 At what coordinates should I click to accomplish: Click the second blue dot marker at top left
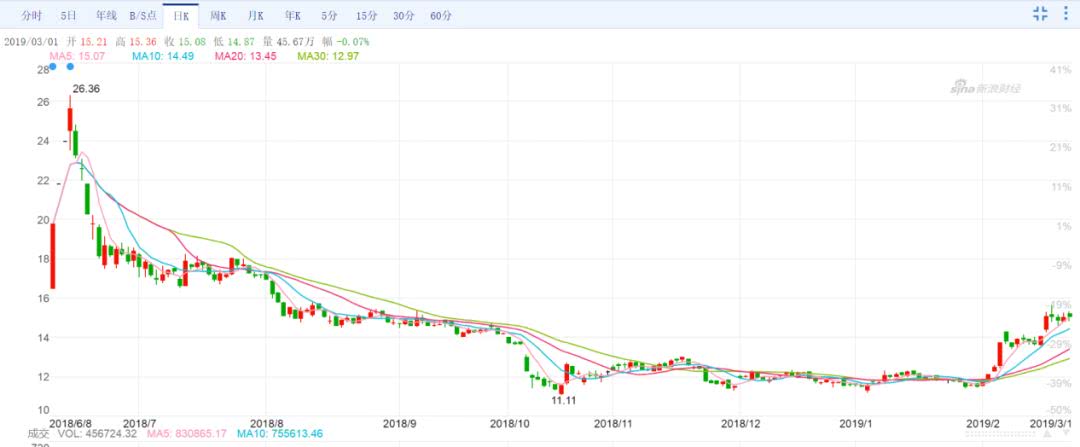click(x=70, y=67)
